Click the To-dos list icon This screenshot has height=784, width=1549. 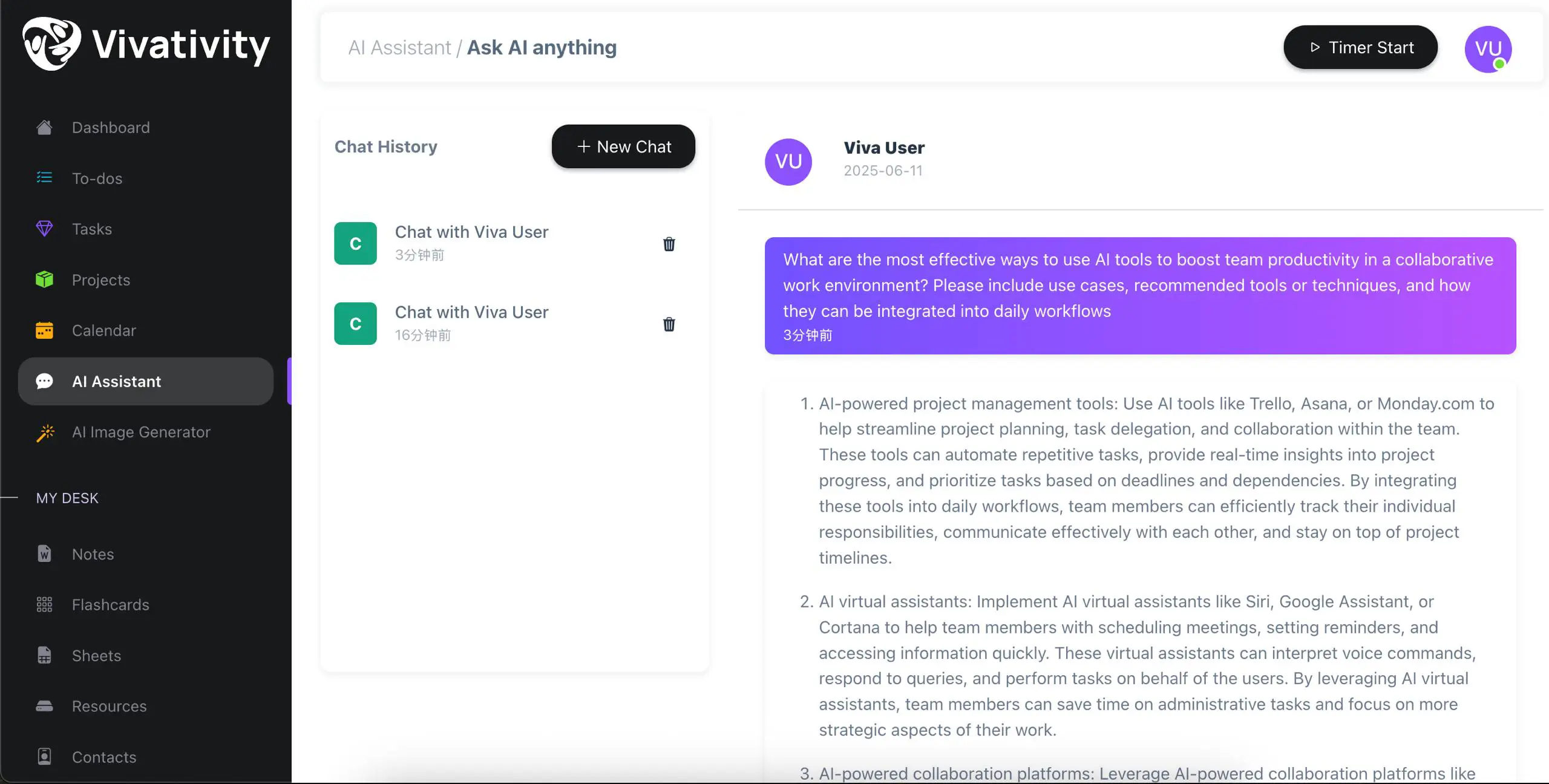coord(44,178)
